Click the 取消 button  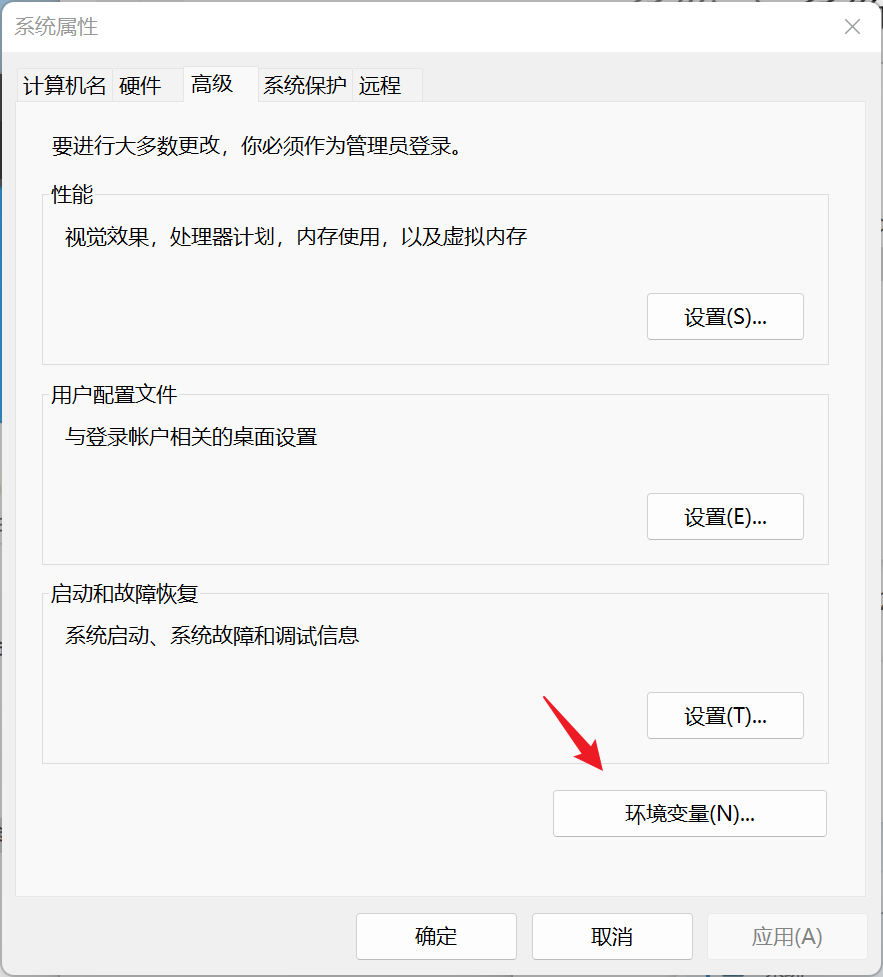[612, 936]
